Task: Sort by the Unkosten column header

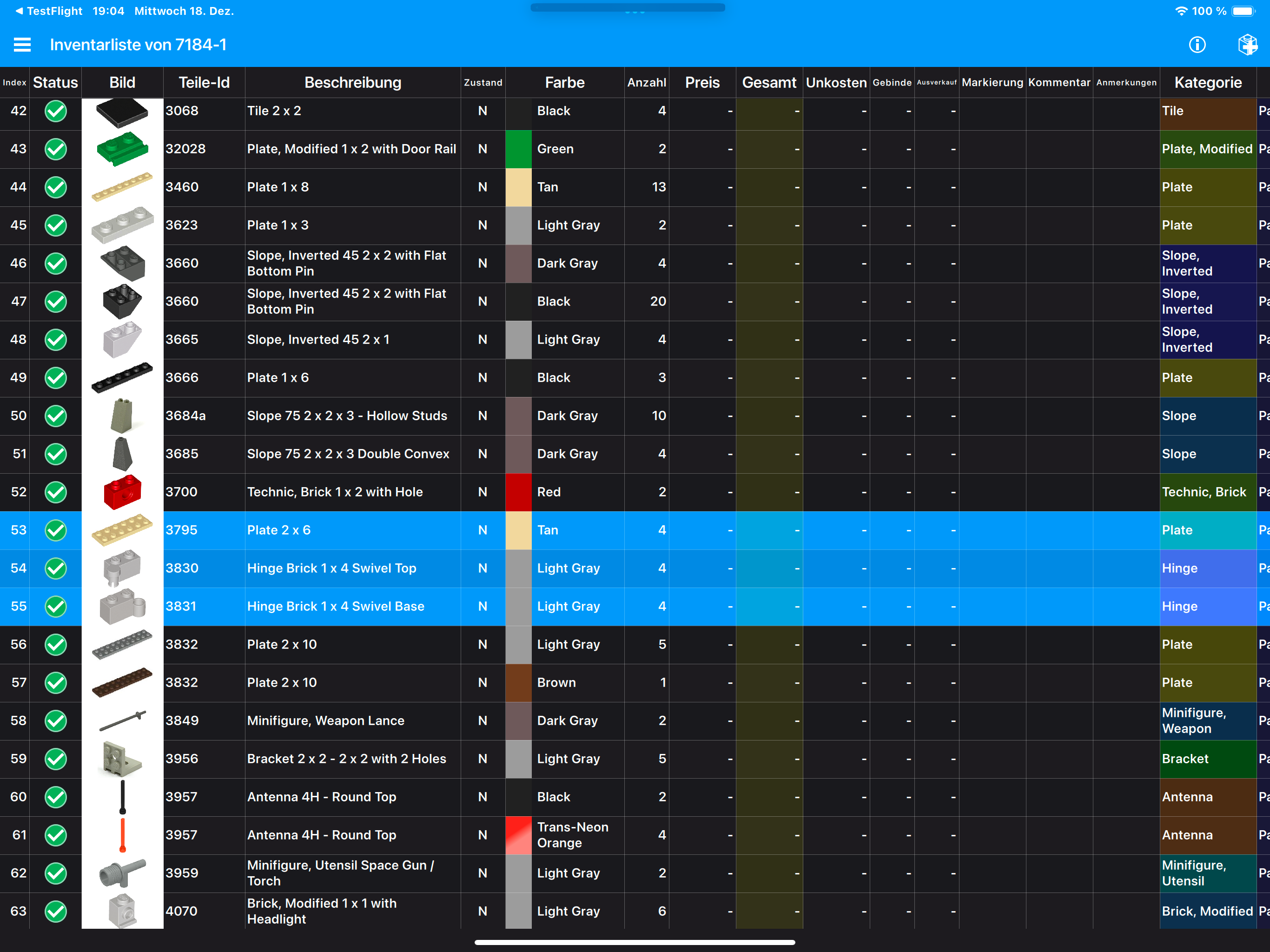Action: 836,82
